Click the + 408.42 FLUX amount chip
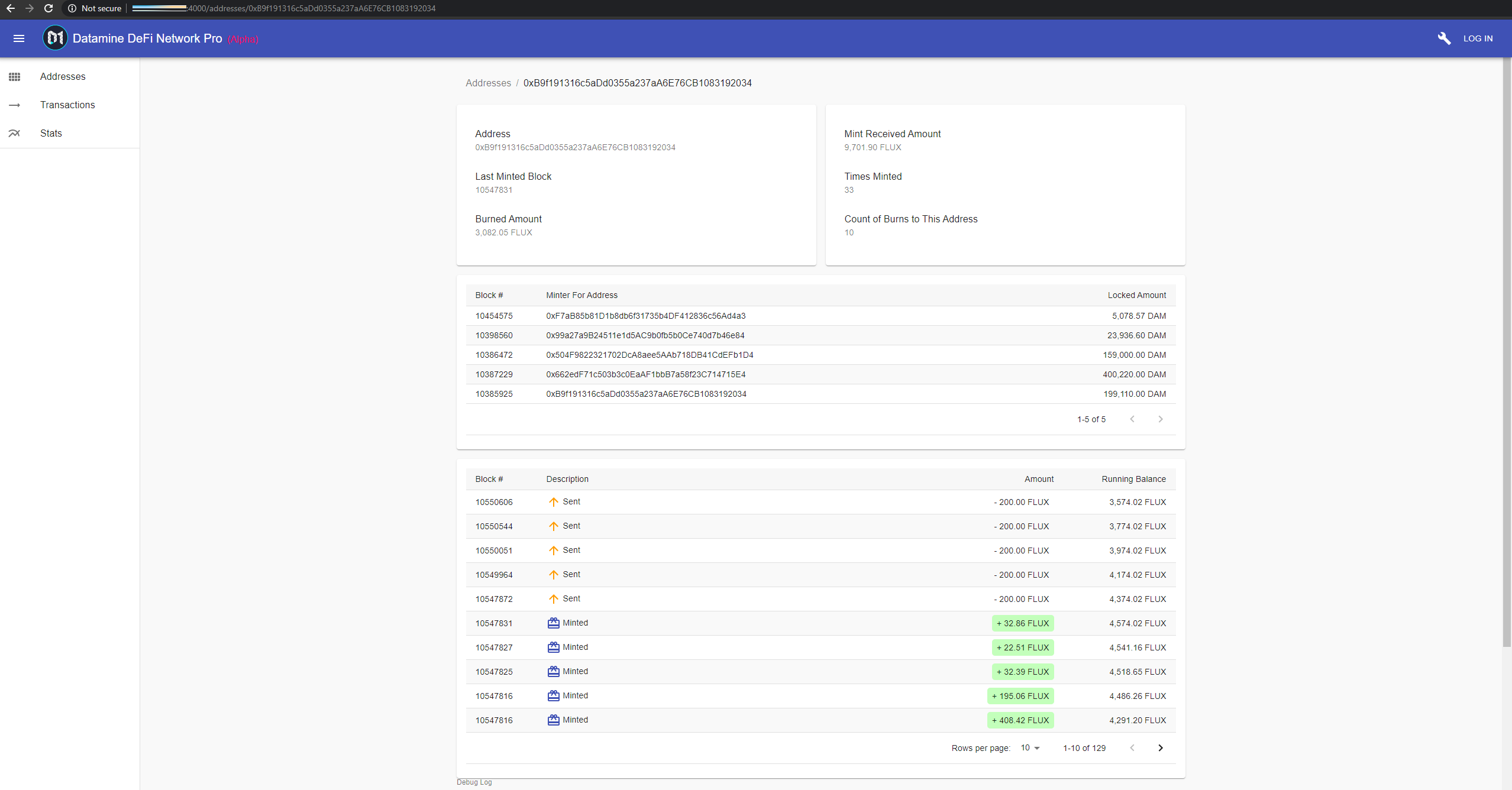 [x=1020, y=720]
